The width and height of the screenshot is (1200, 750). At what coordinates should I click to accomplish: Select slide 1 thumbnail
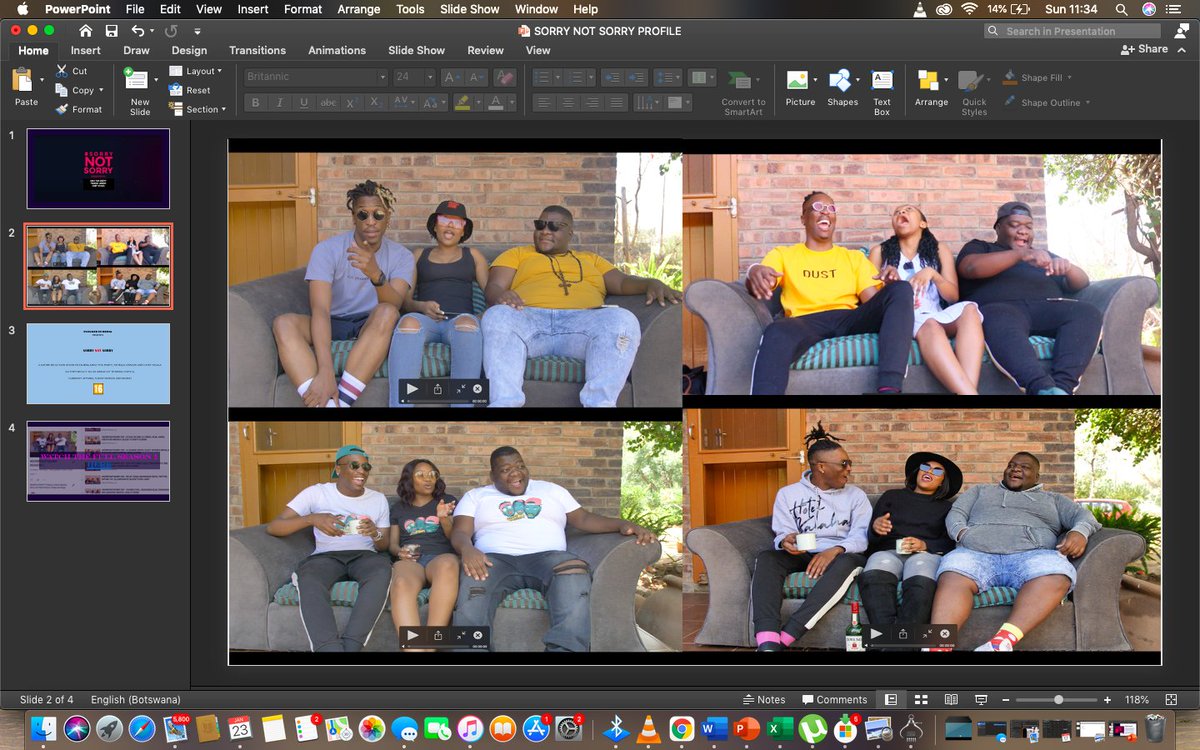(x=98, y=168)
